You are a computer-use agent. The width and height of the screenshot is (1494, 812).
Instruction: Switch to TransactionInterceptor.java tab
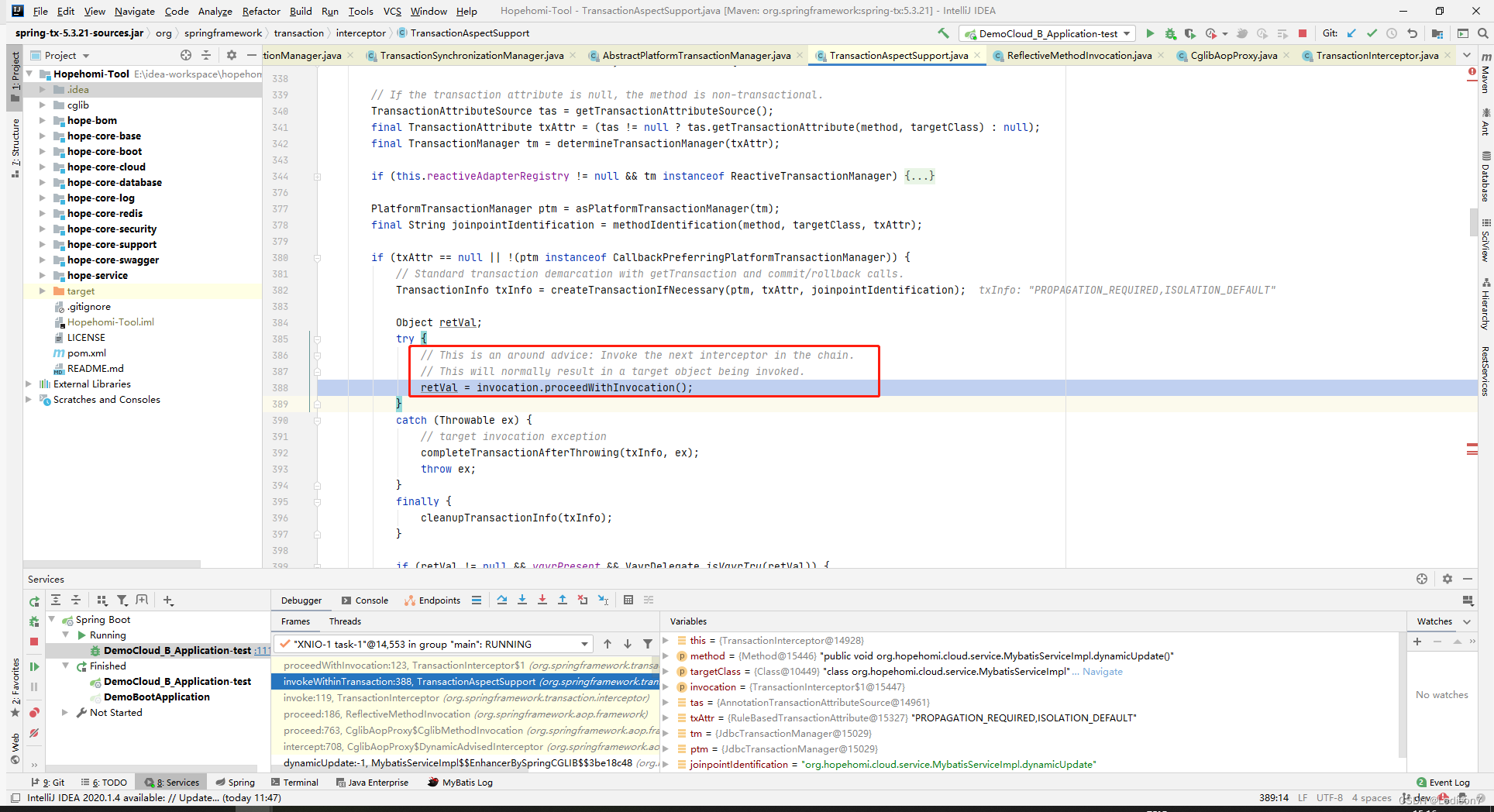[x=1376, y=55]
